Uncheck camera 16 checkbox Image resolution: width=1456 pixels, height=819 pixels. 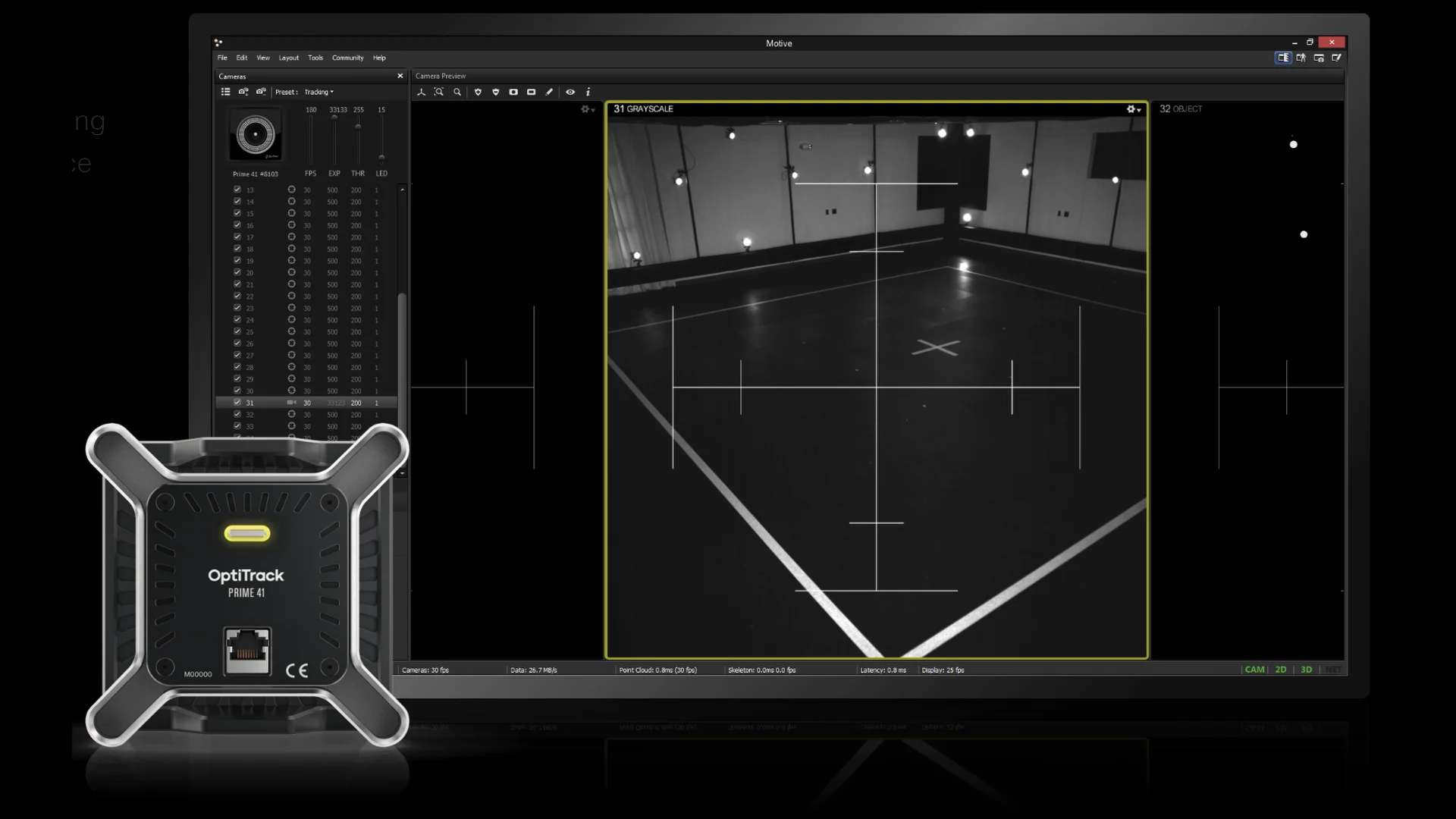click(237, 225)
